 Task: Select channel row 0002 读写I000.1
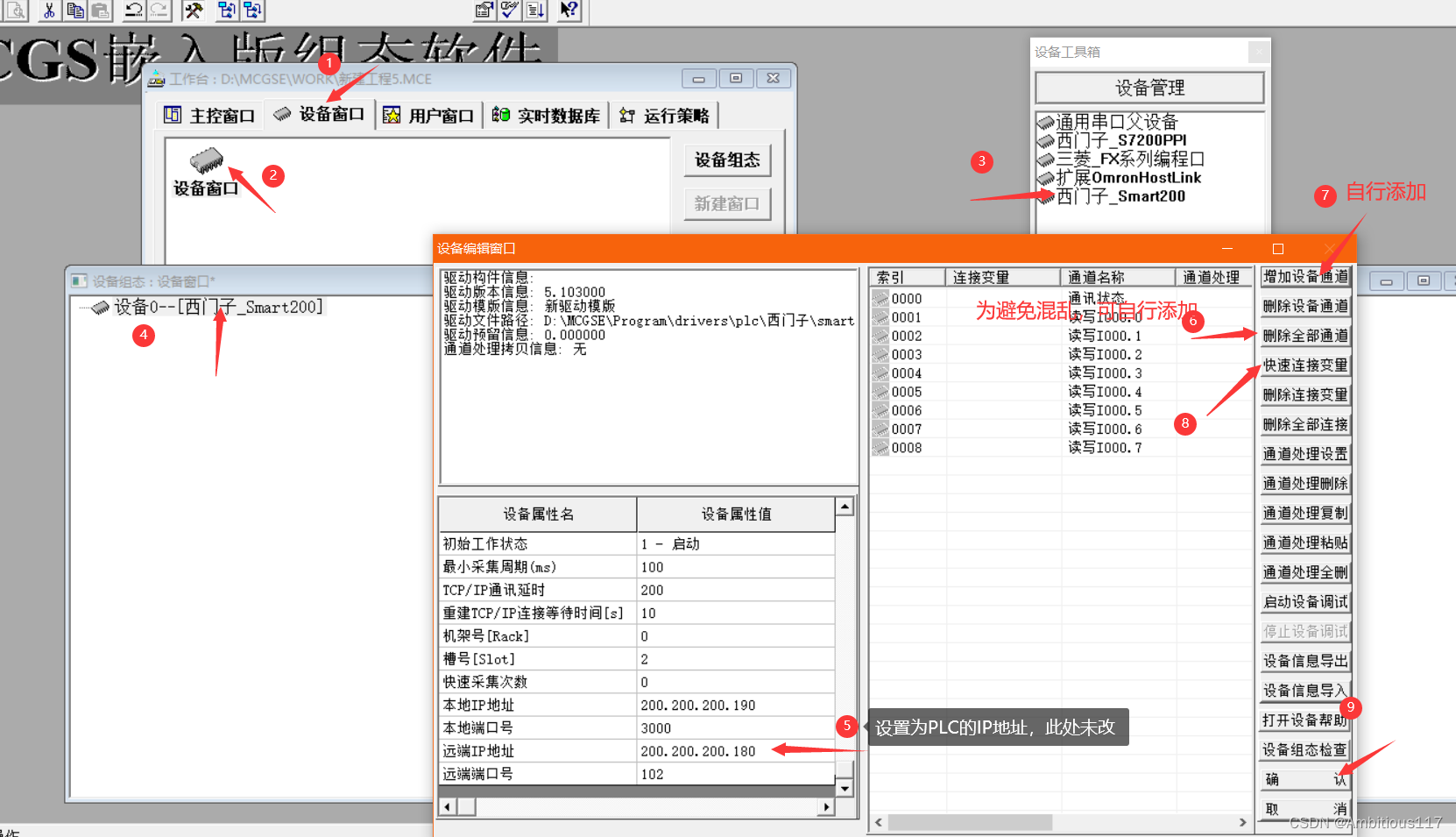pos(1061,336)
